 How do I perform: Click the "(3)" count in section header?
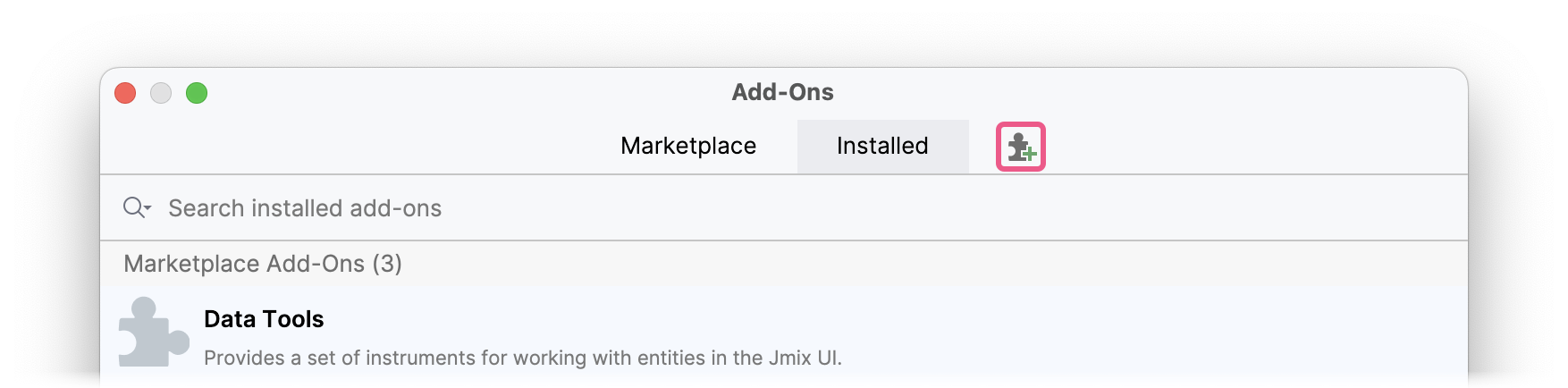tap(387, 264)
